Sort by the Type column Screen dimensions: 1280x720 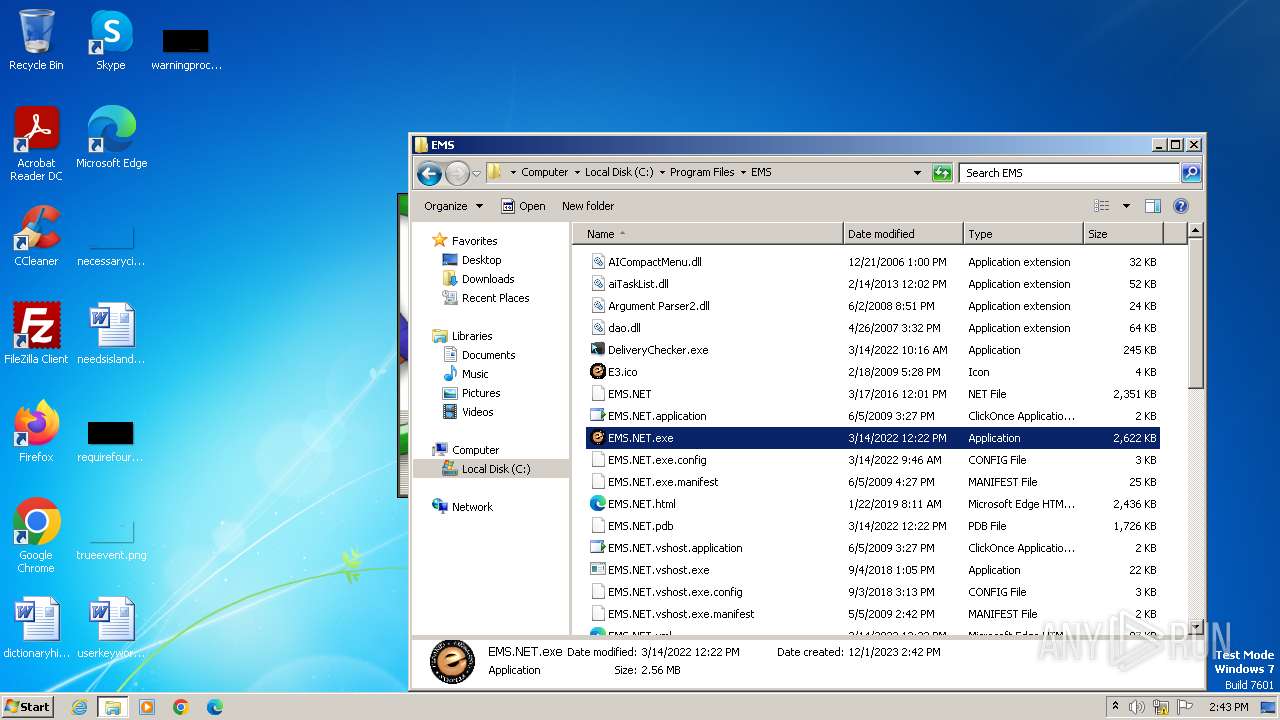click(x=1023, y=234)
